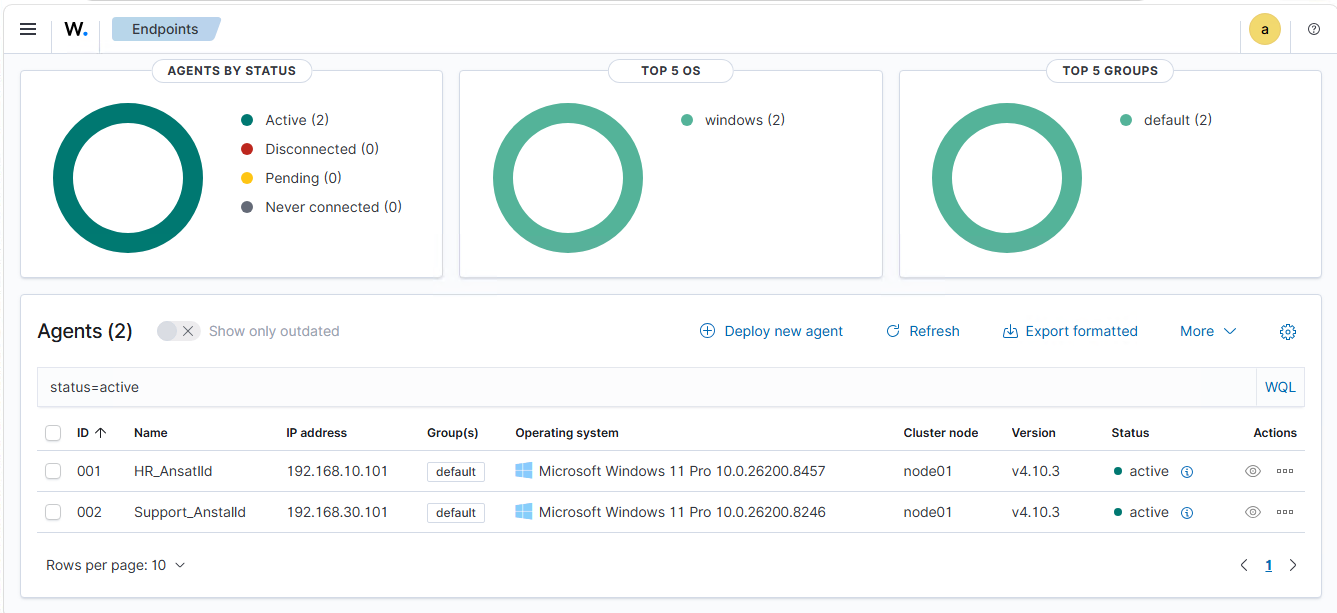Click default group badge for Support_Anstalld

click(x=456, y=513)
